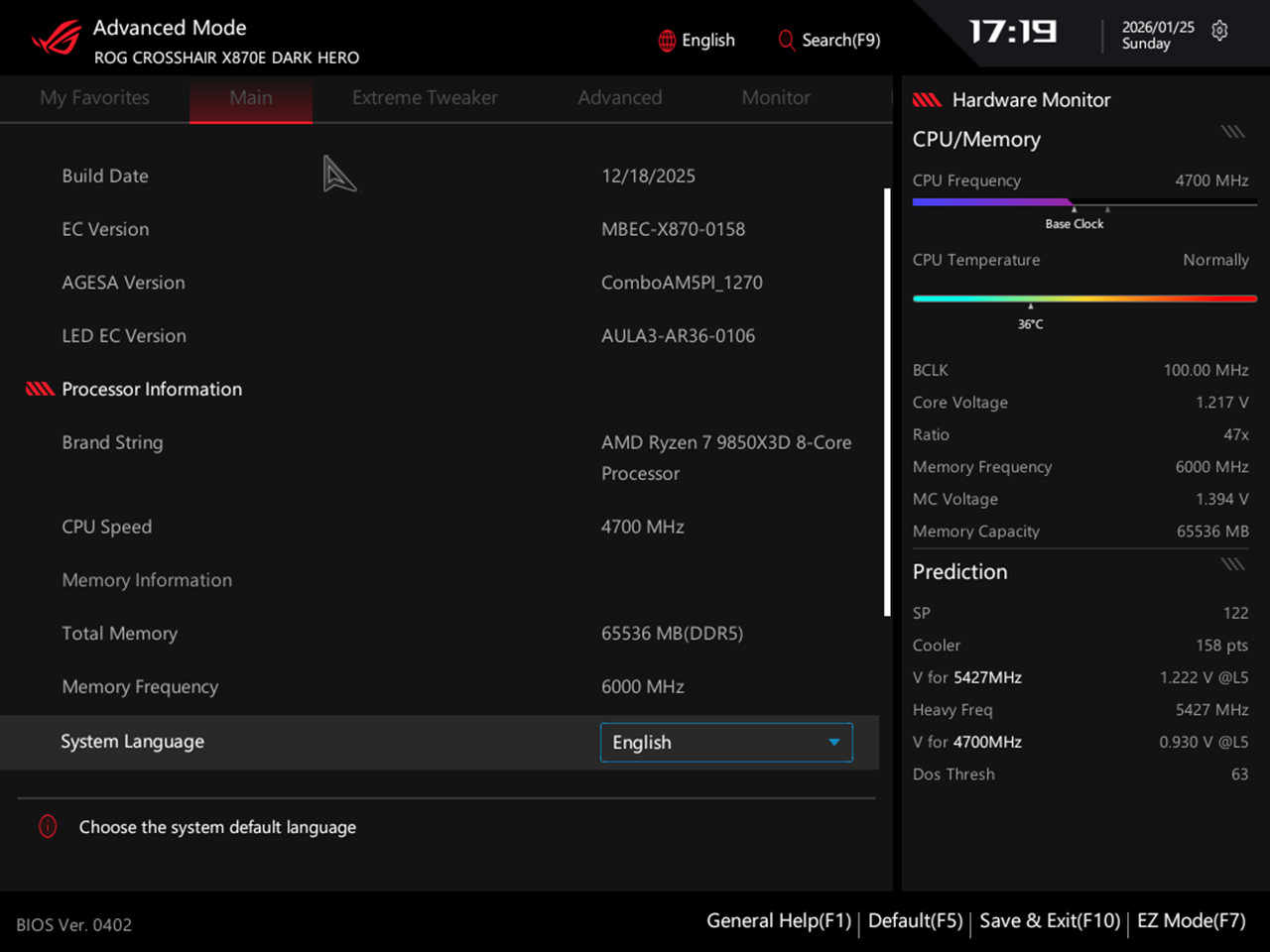The height and width of the screenshot is (952, 1270).
Task: Click the Dos Thresh value 63
Action: click(1240, 773)
